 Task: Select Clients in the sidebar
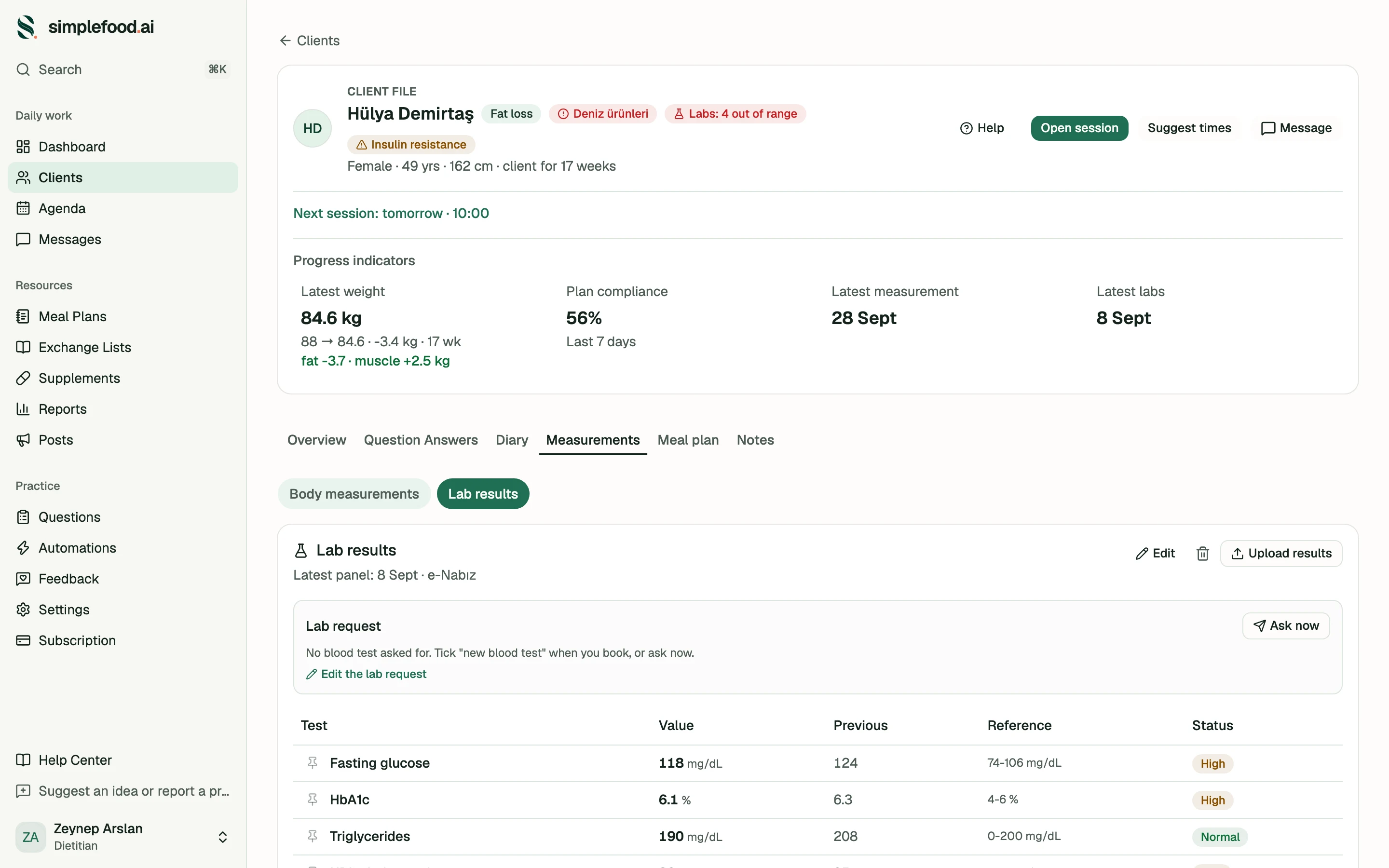pyautogui.click(x=123, y=177)
